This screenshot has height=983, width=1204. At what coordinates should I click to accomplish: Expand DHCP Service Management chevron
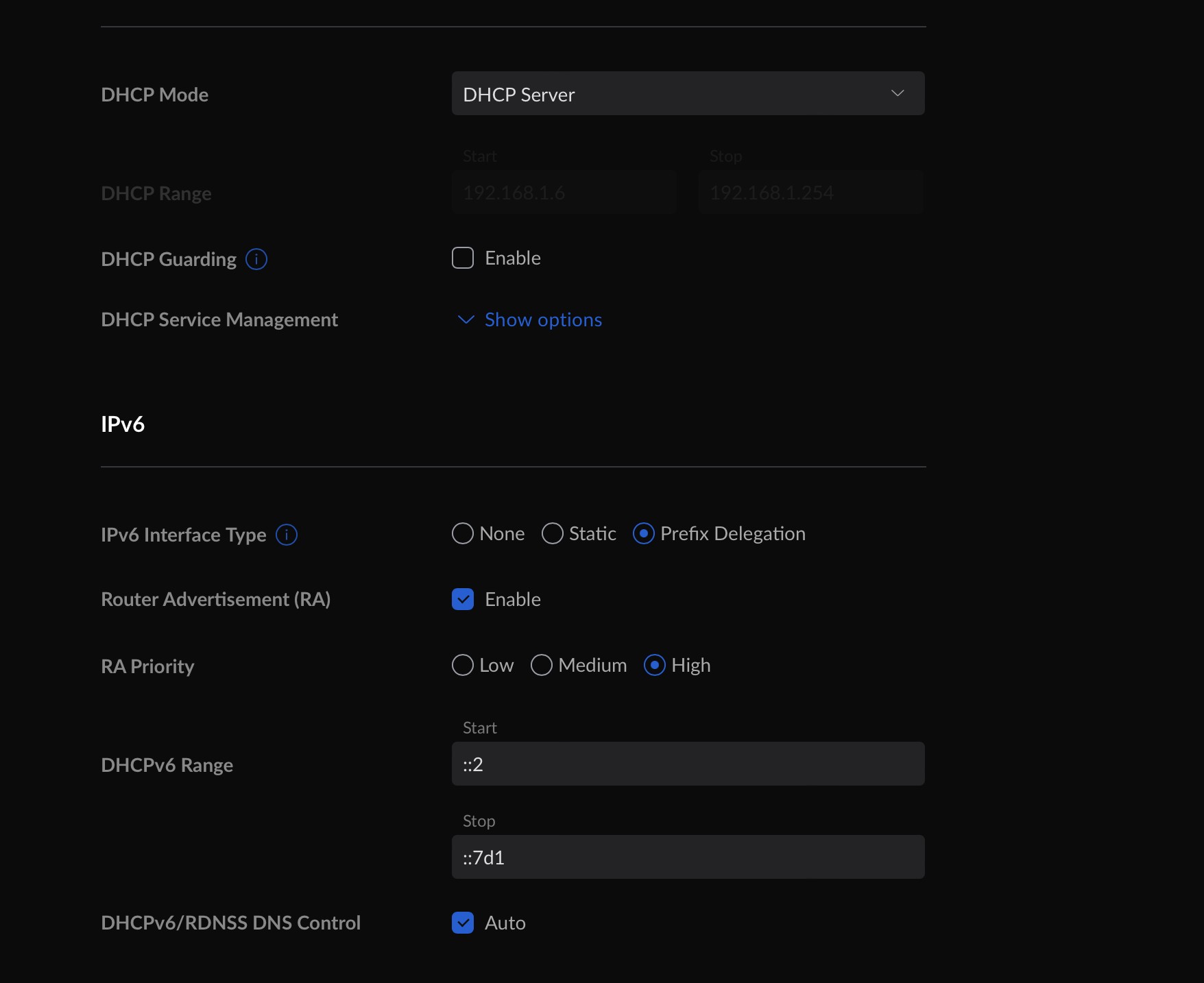(466, 320)
